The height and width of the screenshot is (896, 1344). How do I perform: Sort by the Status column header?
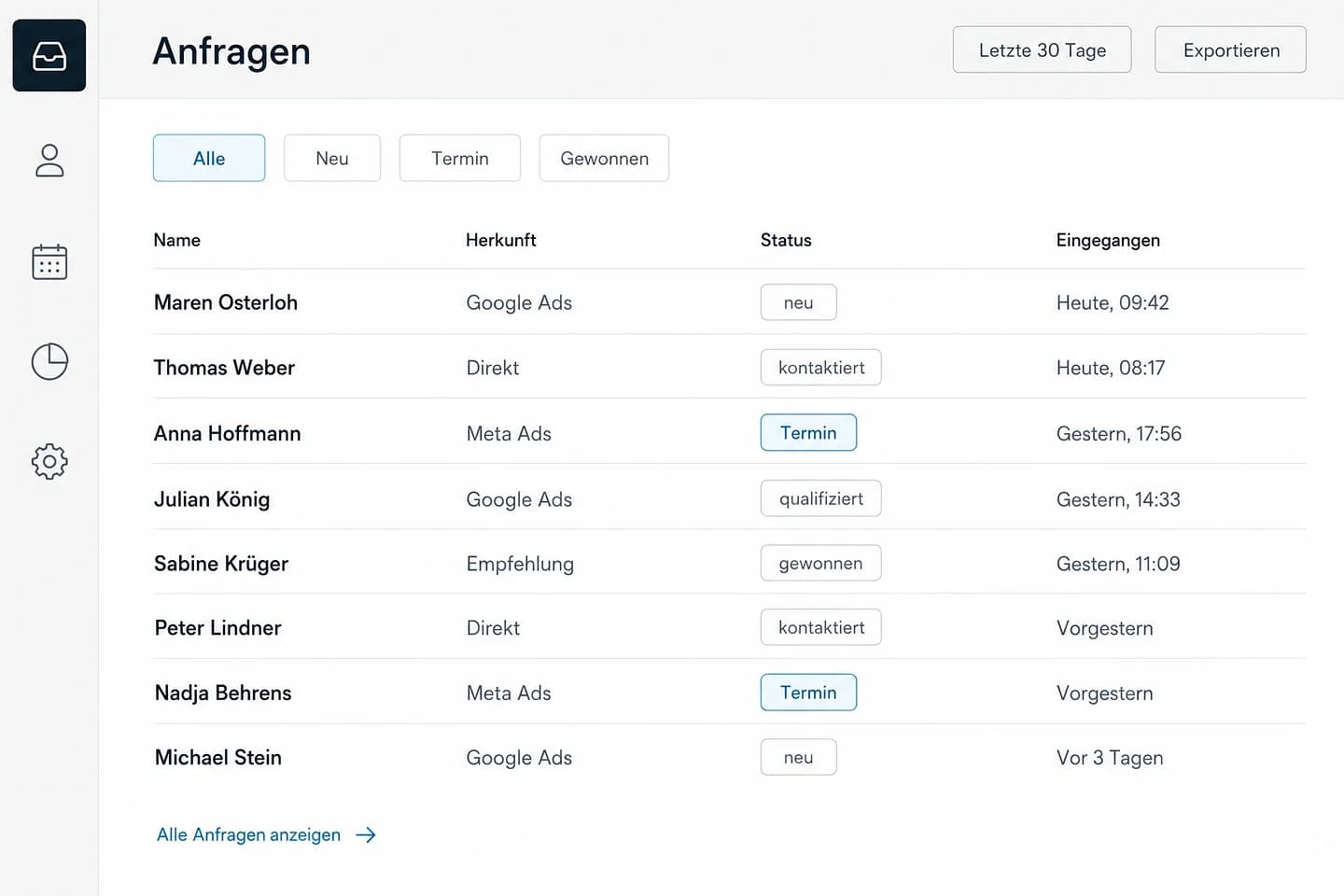[786, 240]
